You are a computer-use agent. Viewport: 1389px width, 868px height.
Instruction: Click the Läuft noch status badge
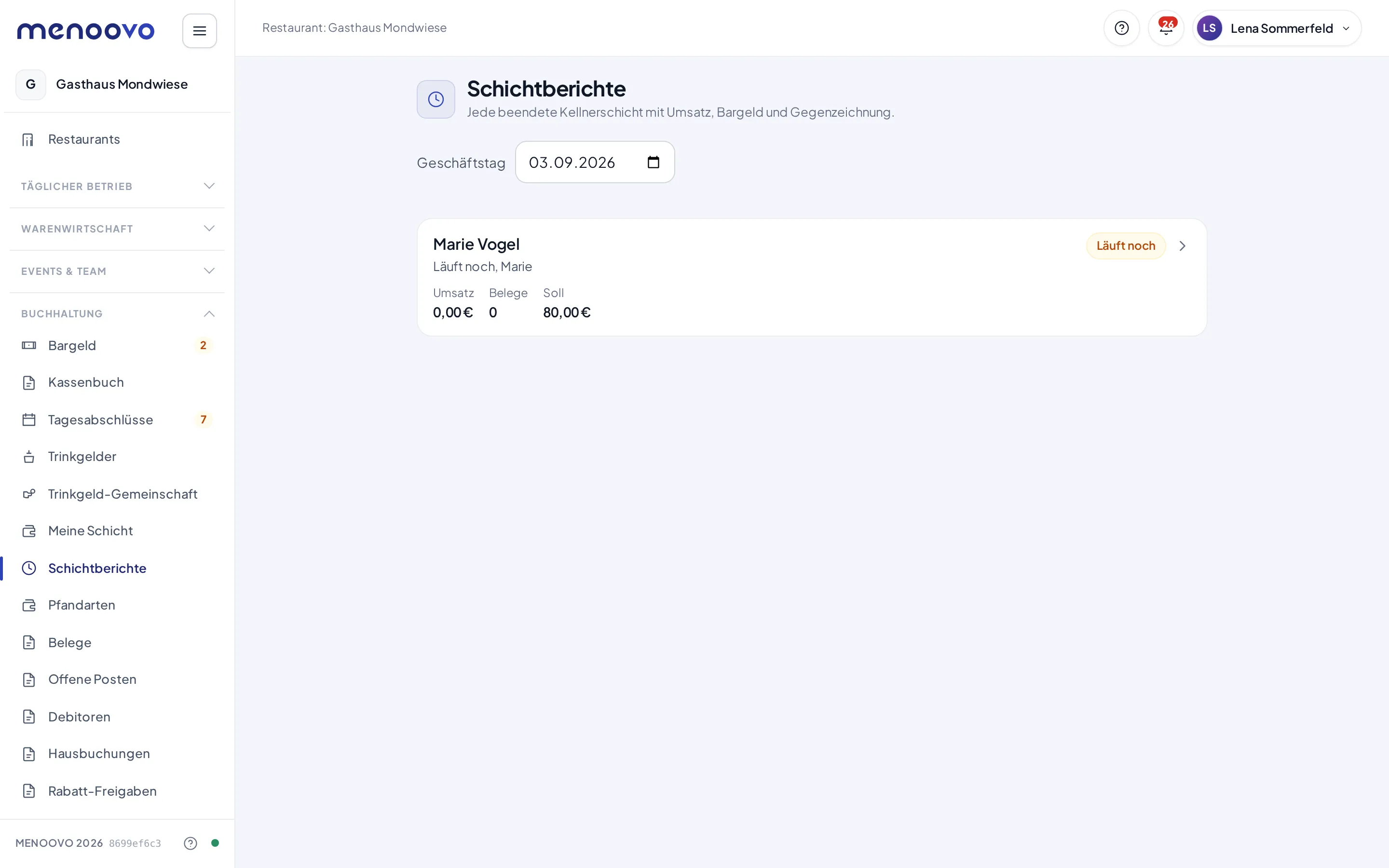(1126, 246)
